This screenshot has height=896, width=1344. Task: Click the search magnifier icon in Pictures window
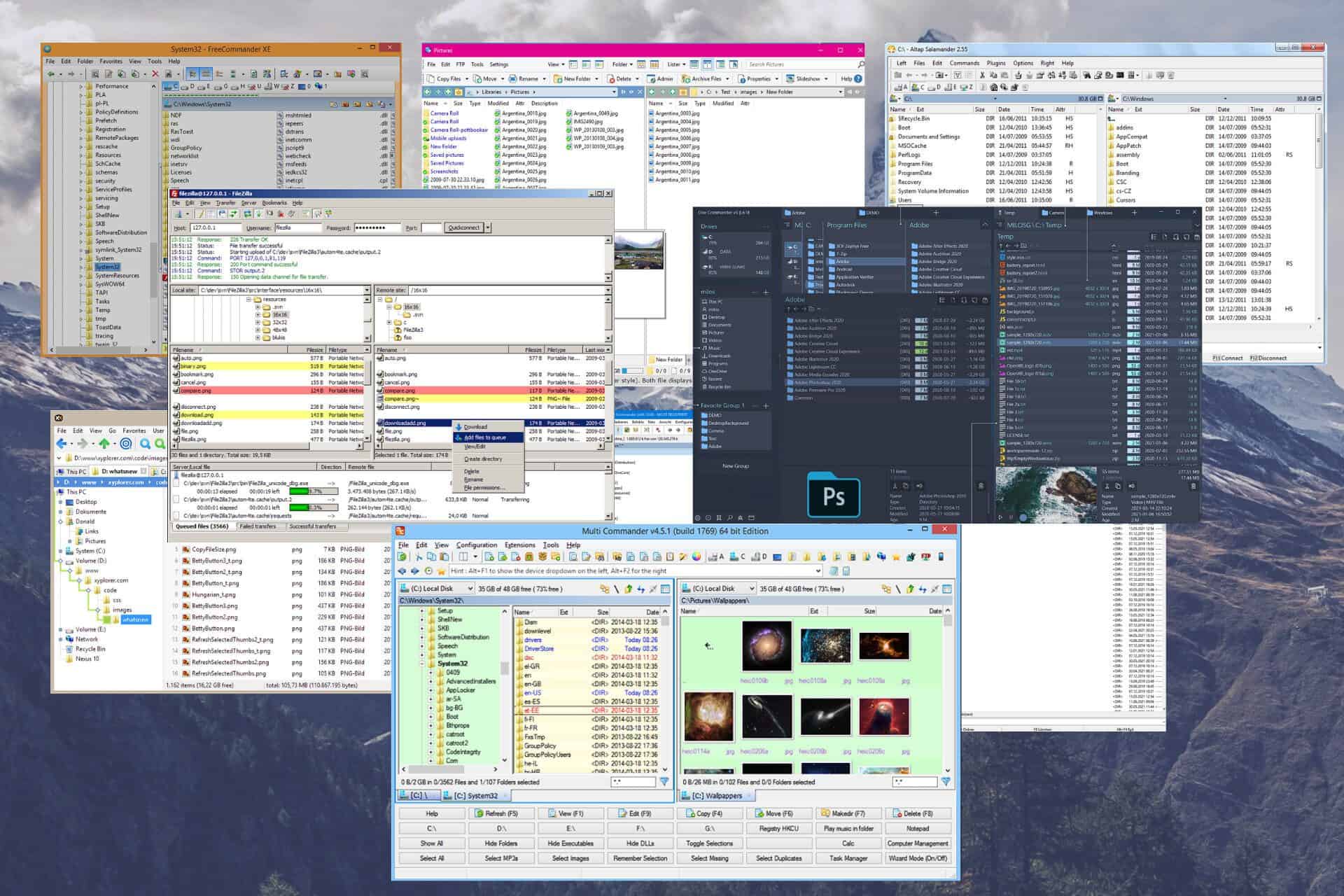point(861,64)
